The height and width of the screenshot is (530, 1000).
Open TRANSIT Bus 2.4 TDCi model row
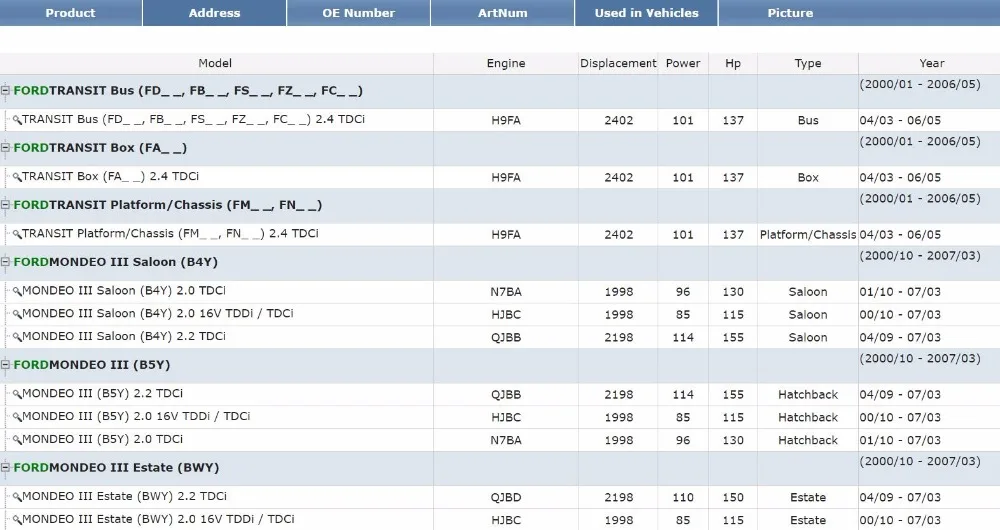[193, 119]
